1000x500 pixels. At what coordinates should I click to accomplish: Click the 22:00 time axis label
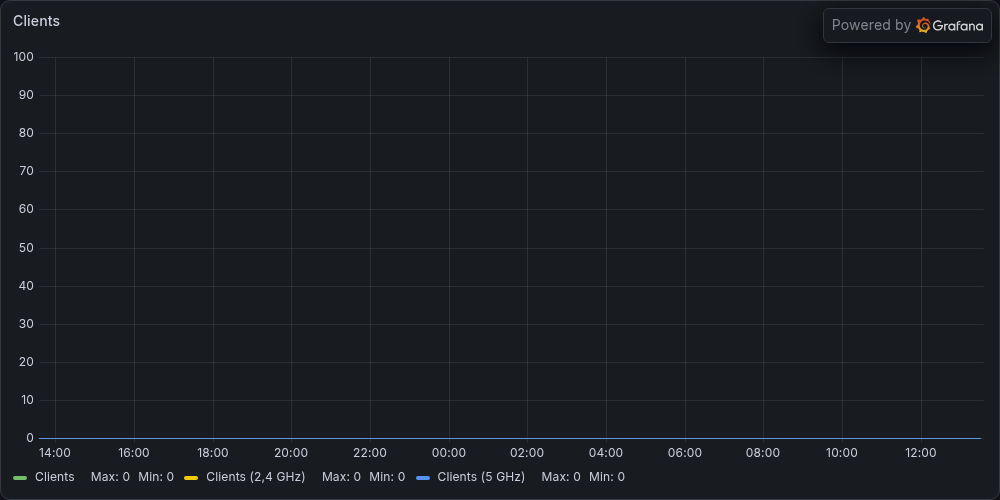coord(370,453)
